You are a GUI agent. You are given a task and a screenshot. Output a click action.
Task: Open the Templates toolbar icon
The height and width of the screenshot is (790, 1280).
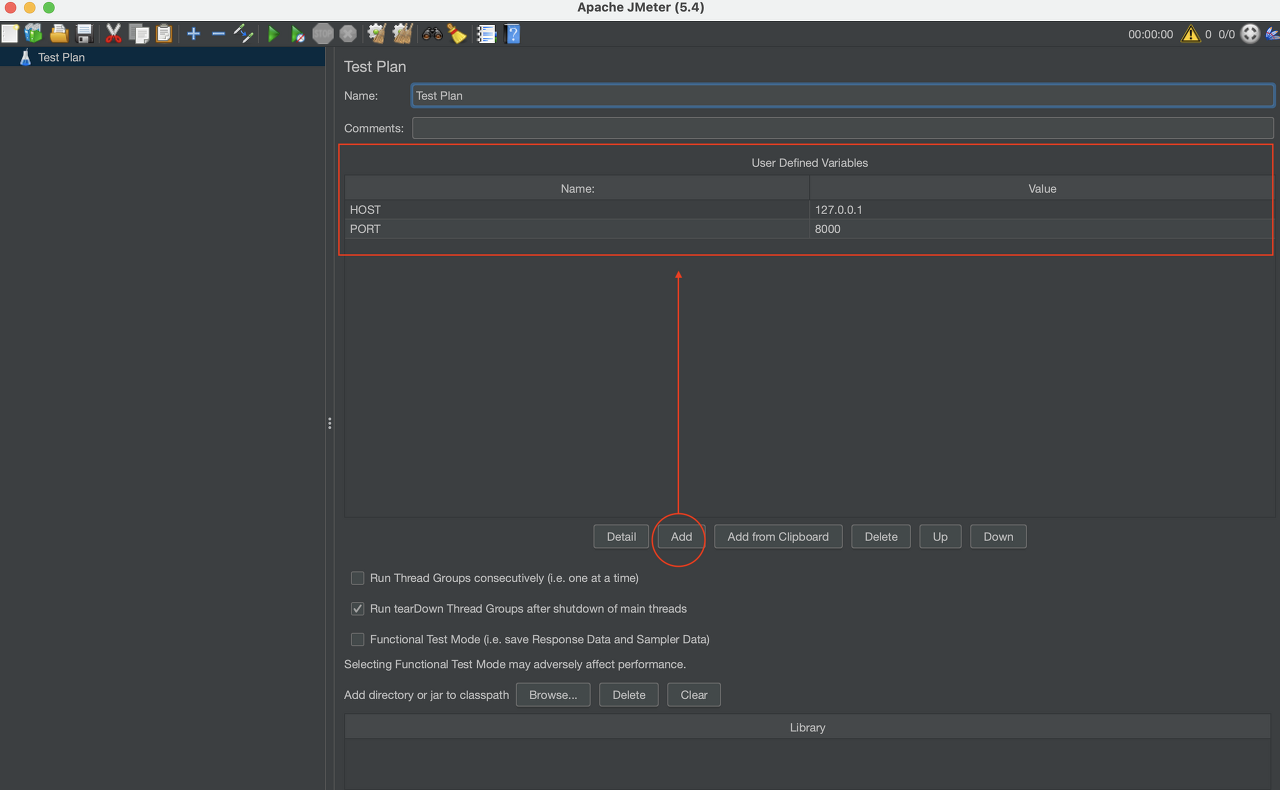tap(34, 34)
